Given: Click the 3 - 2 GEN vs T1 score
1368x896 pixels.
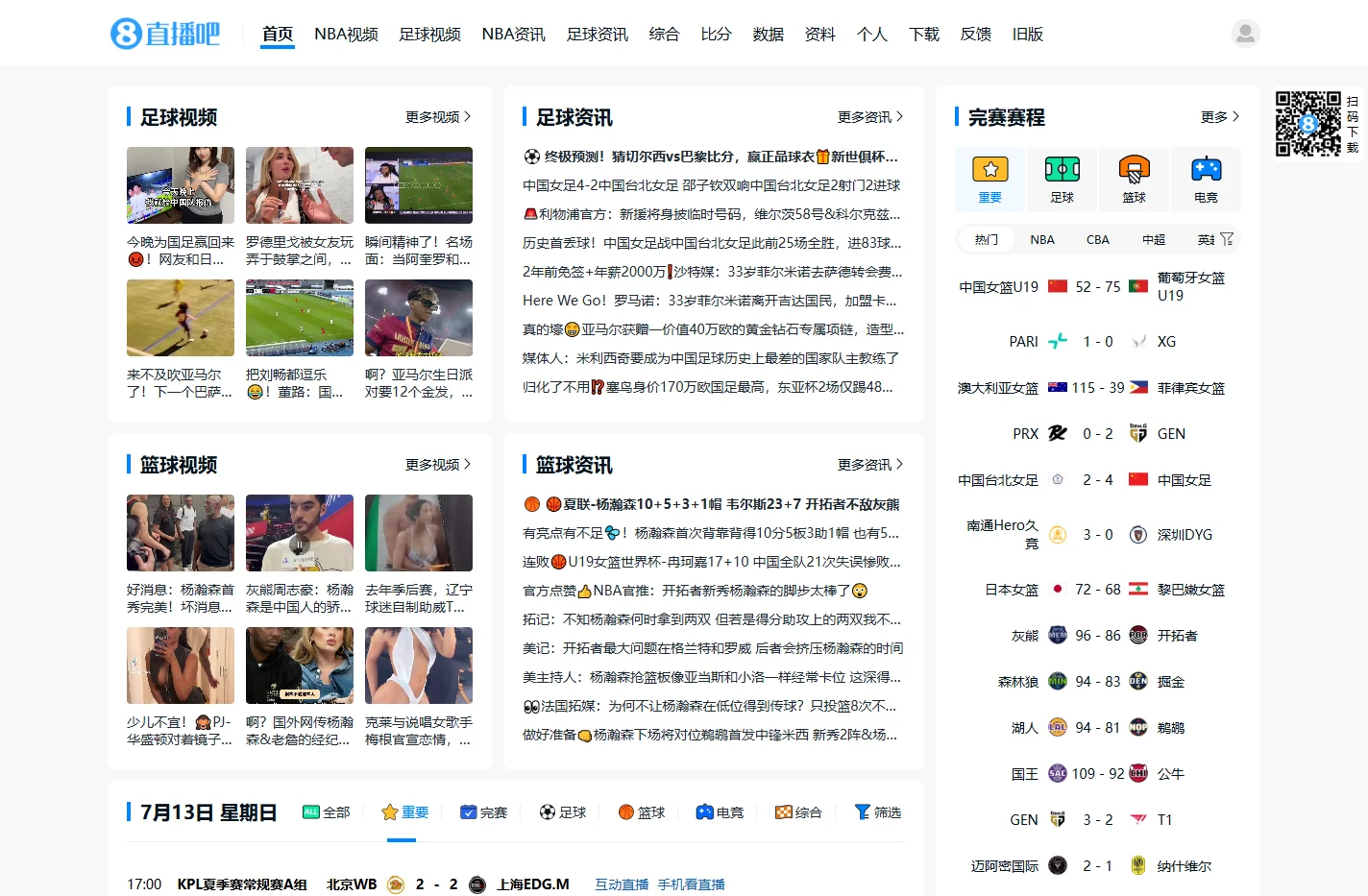Looking at the screenshot, I should [1098, 819].
